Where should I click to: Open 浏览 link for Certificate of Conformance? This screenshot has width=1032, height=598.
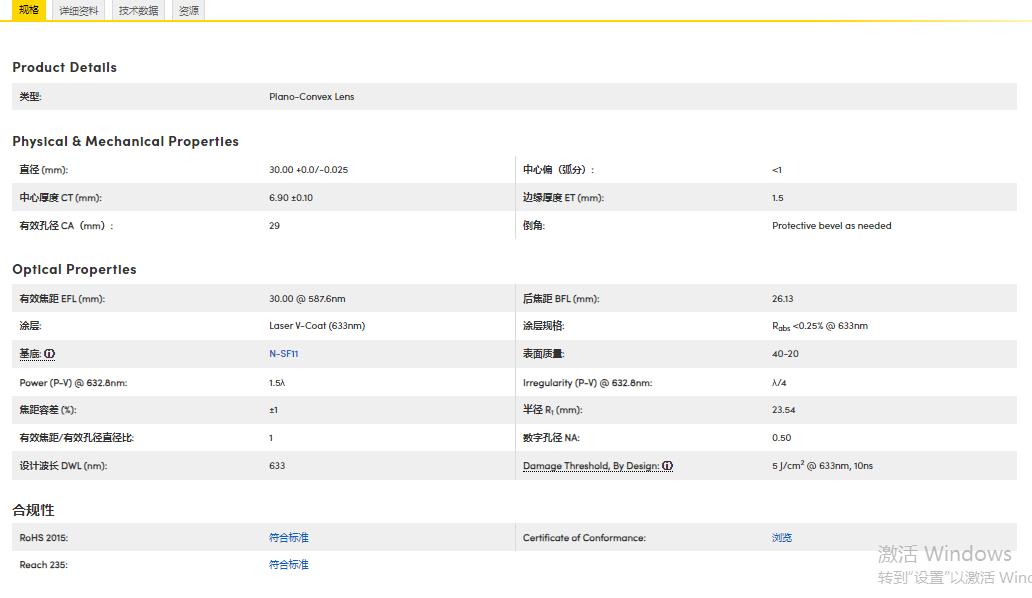click(781, 538)
